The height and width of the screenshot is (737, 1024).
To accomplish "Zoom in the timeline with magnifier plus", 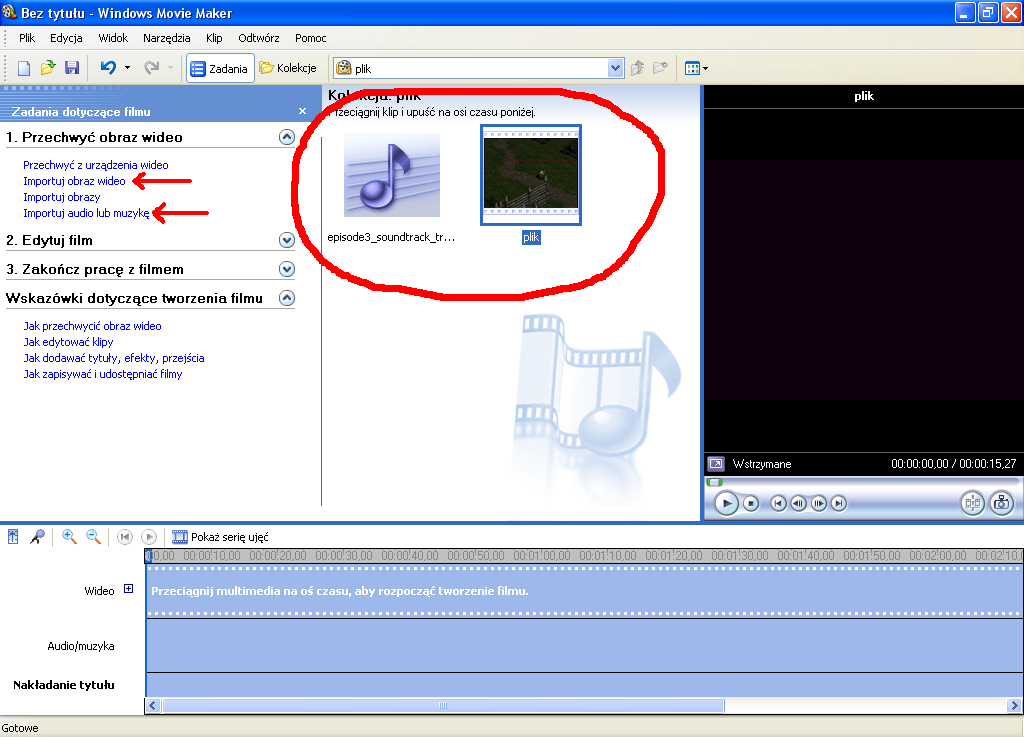I will pos(69,537).
